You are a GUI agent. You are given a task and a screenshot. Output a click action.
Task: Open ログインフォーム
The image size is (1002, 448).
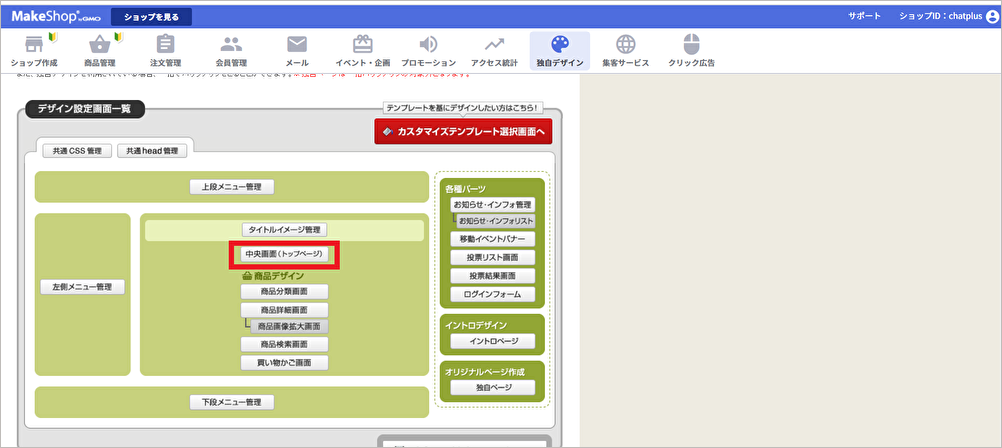coord(493,295)
